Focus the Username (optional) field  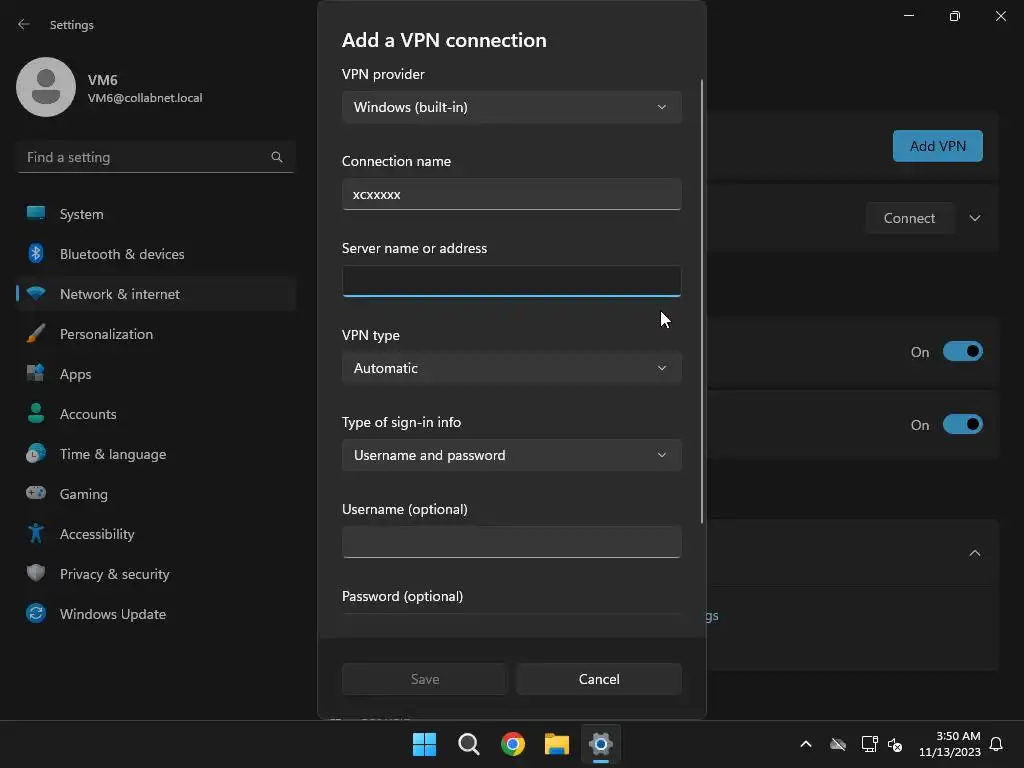coord(511,542)
